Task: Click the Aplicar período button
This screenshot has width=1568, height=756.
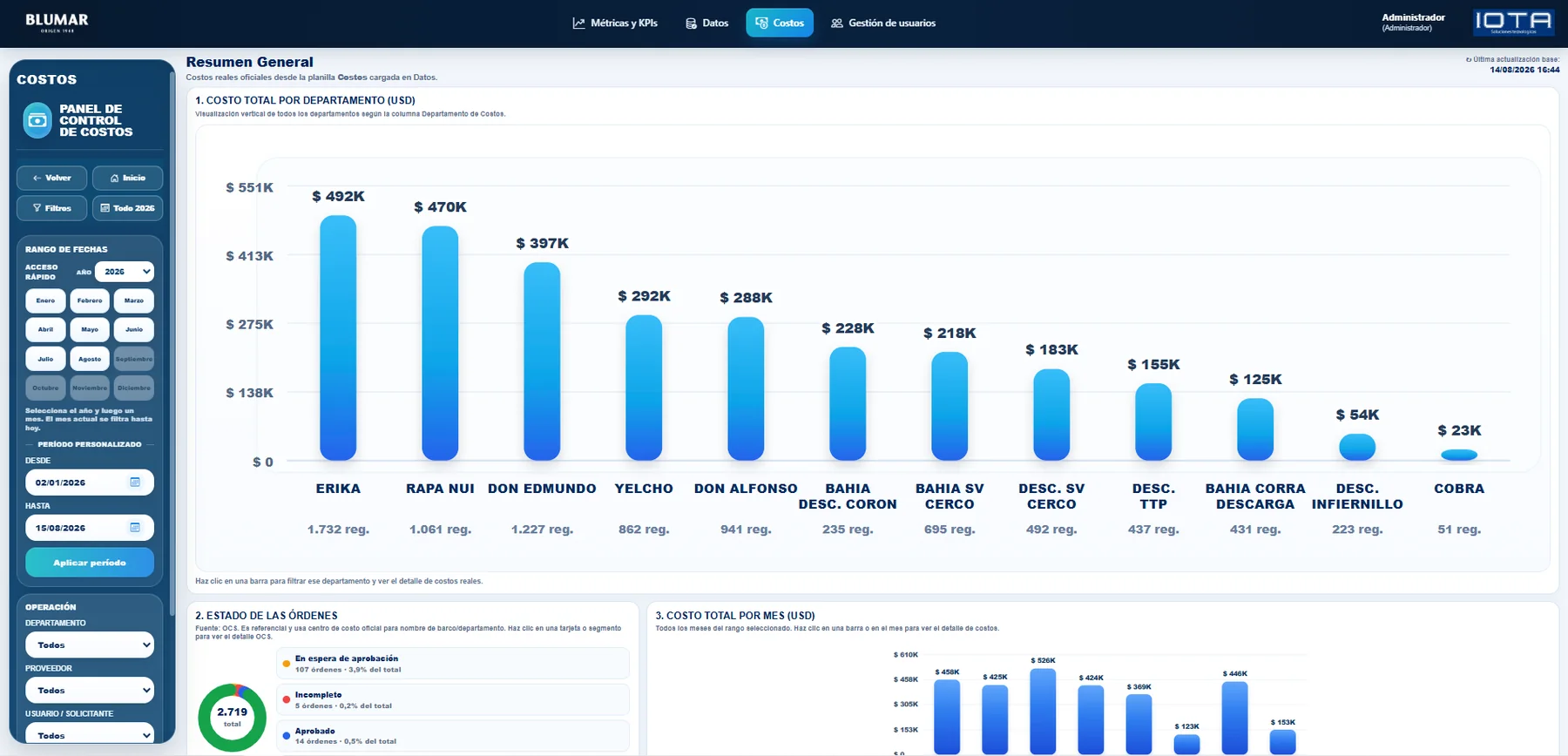Action: click(90, 563)
